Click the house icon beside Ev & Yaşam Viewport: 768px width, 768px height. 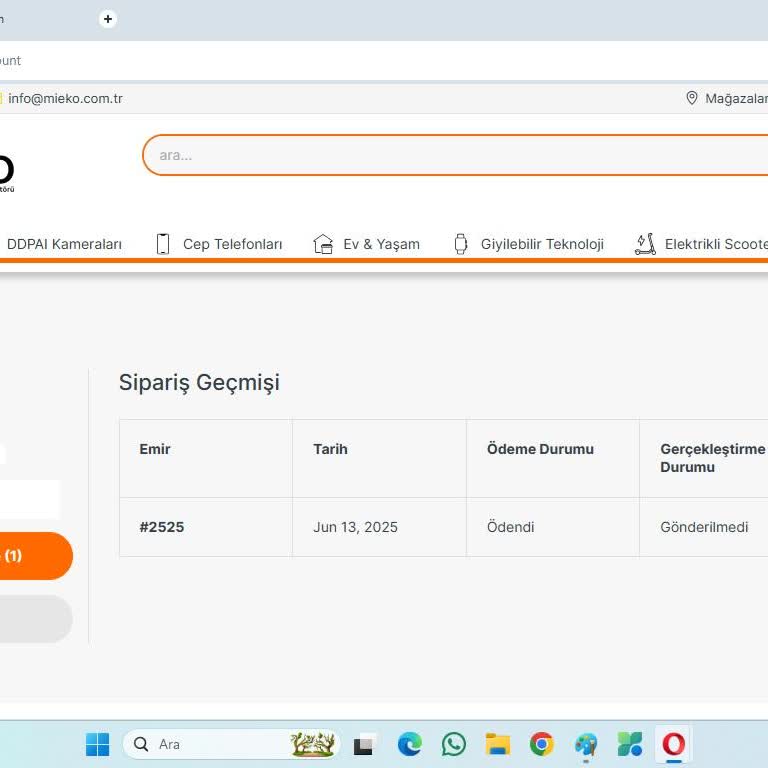click(323, 244)
